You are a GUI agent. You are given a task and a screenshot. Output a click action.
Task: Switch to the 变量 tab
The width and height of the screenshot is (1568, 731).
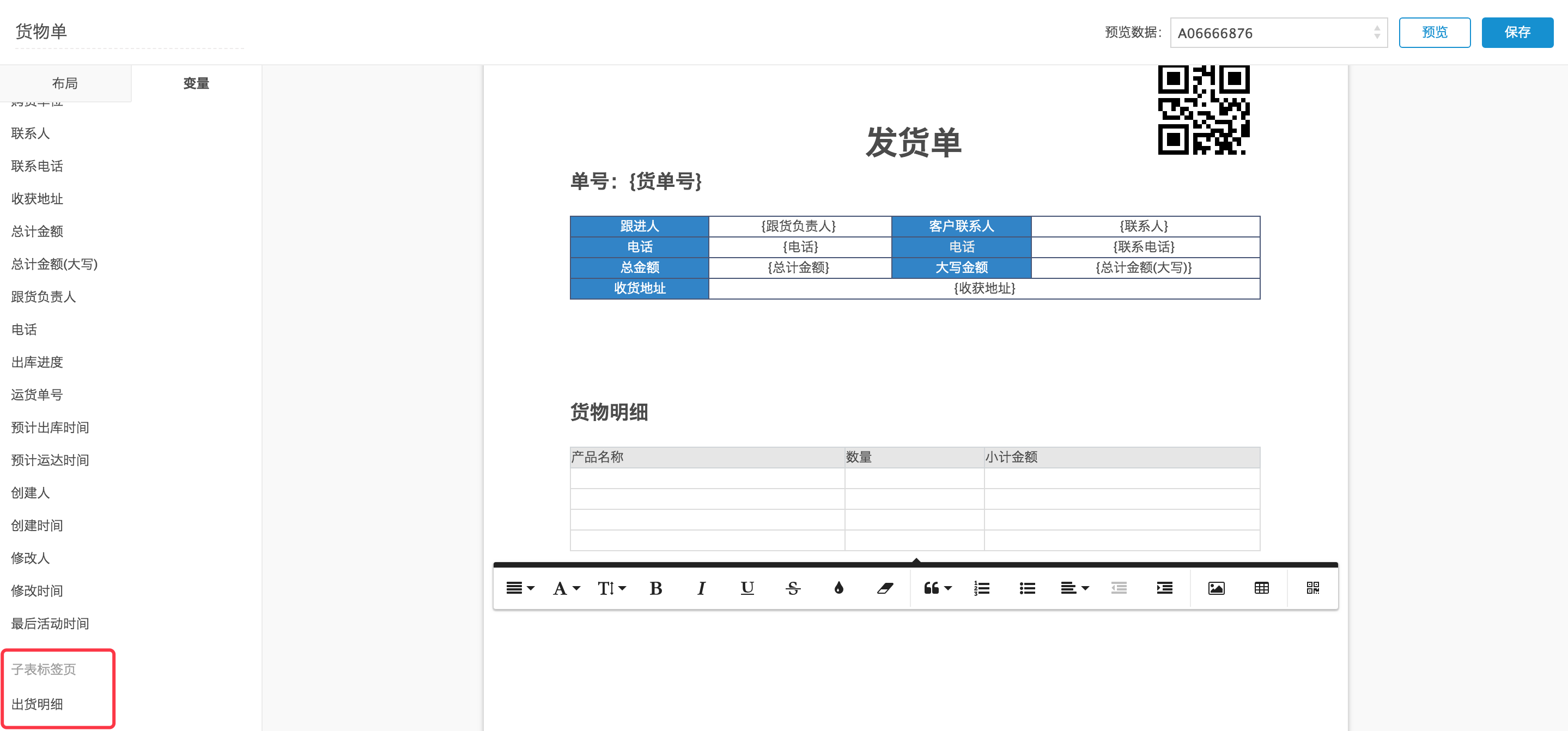click(196, 83)
